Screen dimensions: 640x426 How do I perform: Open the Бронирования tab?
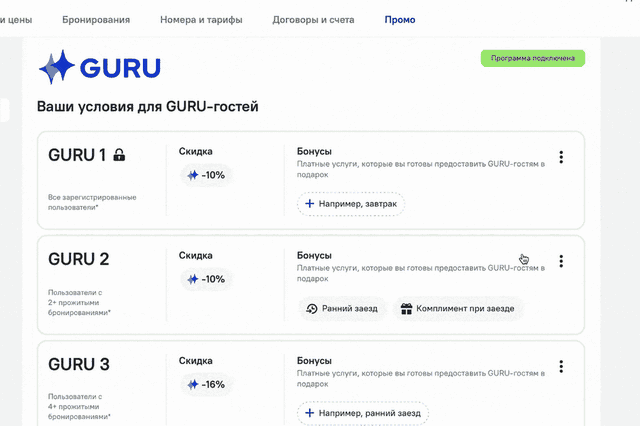click(96, 20)
